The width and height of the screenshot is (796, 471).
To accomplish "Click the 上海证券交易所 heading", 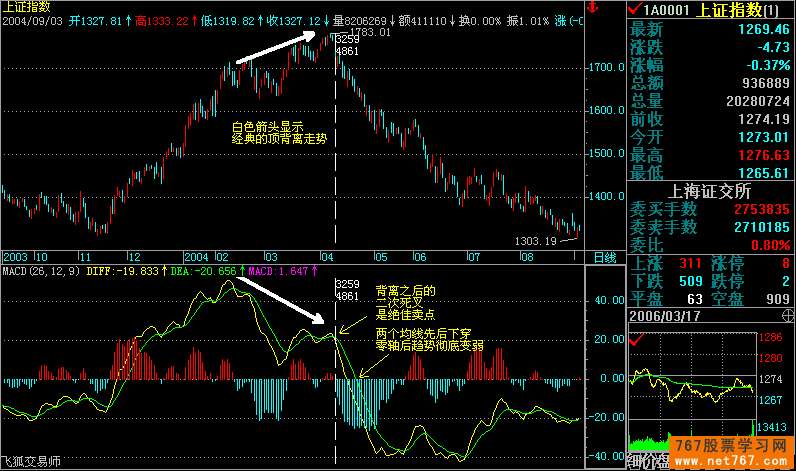I will (x=711, y=191).
